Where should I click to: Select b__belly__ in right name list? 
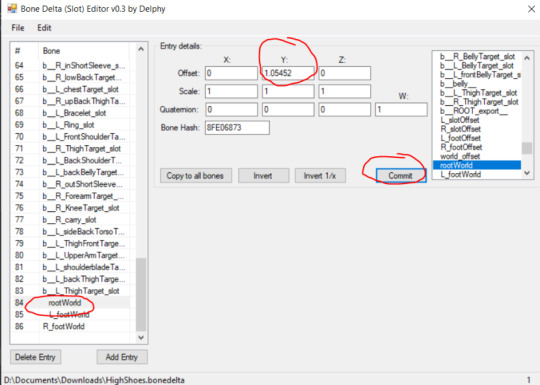pyautogui.click(x=477, y=84)
